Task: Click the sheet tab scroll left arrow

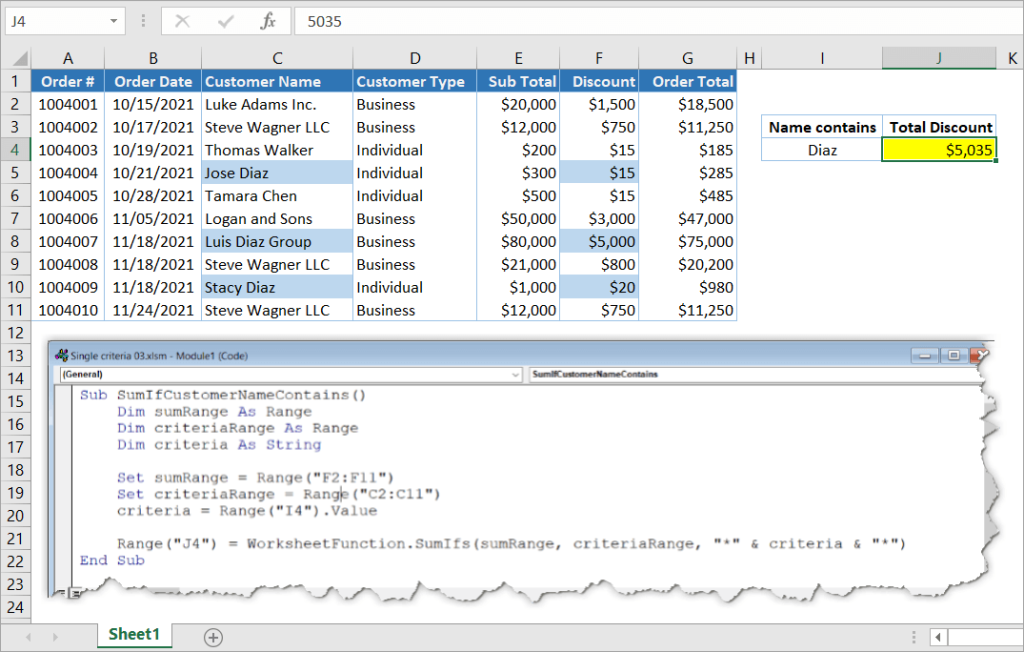Action: (x=28, y=636)
